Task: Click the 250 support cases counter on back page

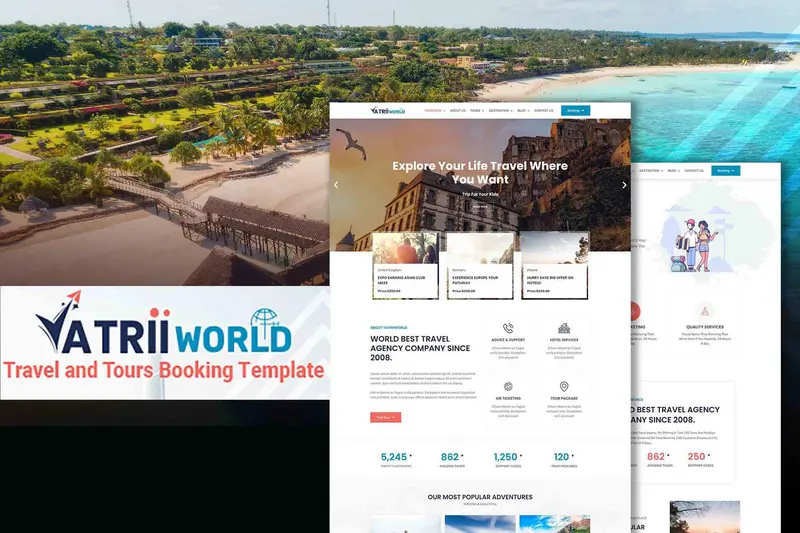Action: click(x=700, y=459)
